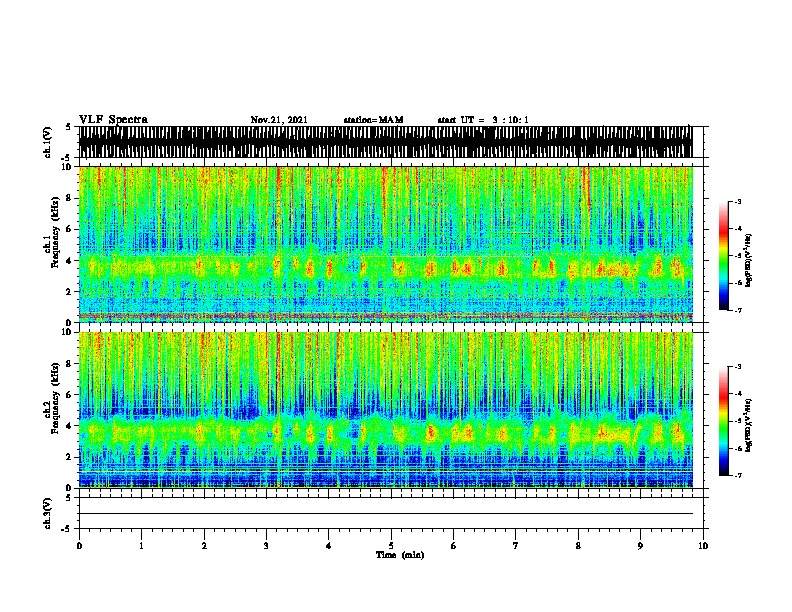This screenshot has width=792, height=612.
Task: Click time axis tick label "5"
Action: click(x=391, y=546)
